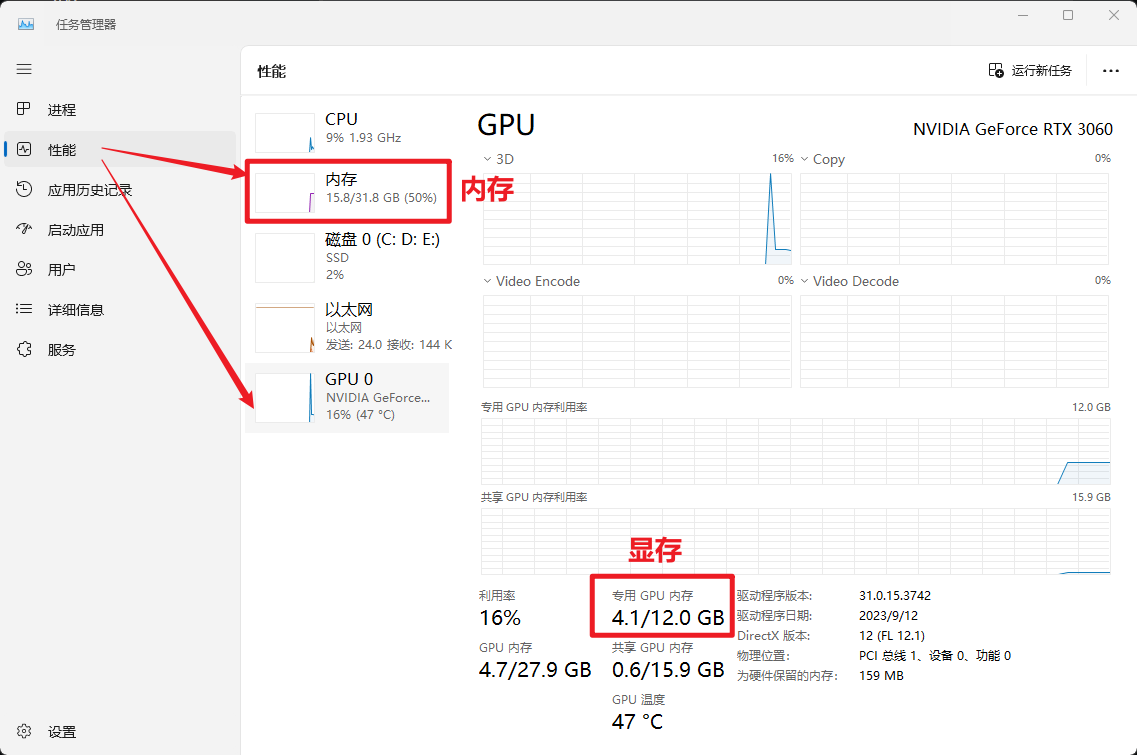This screenshot has height=755, width=1137.
Task: Select the Ethernet (以太网) performance item
Action: [347, 326]
